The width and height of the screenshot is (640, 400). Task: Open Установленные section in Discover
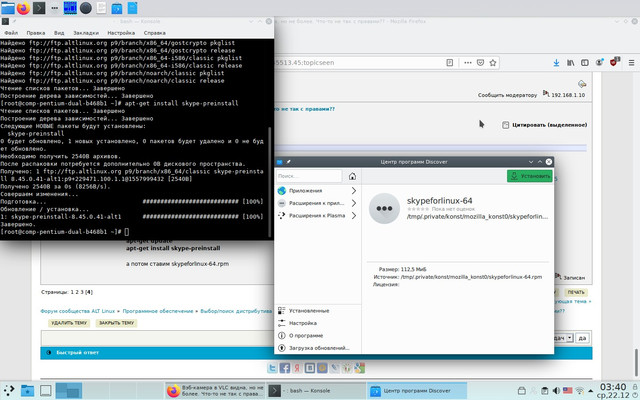click(318, 311)
